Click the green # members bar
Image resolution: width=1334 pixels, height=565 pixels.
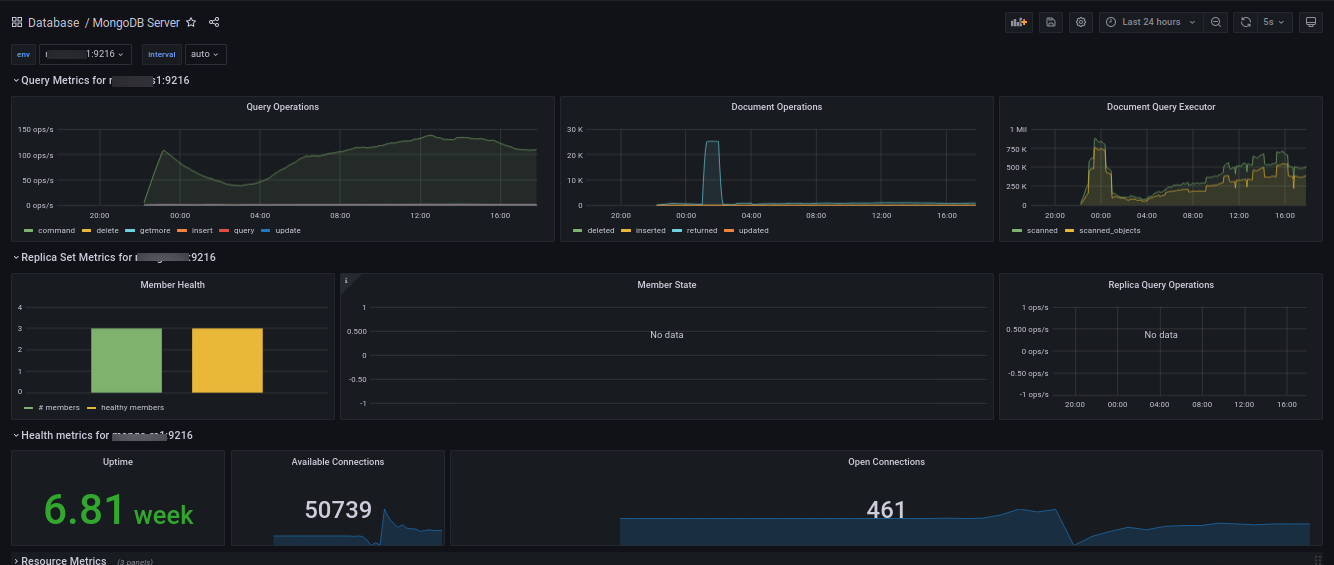[126, 360]
